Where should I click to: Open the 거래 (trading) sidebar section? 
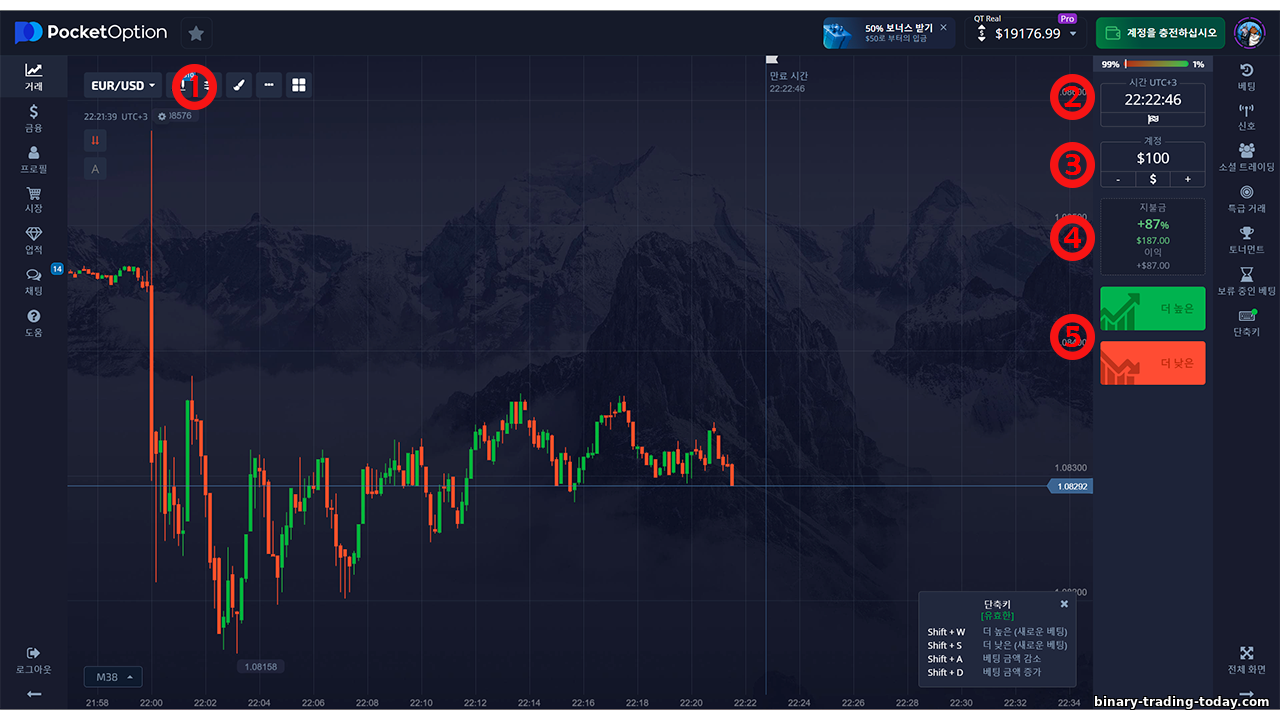point(33,77)
